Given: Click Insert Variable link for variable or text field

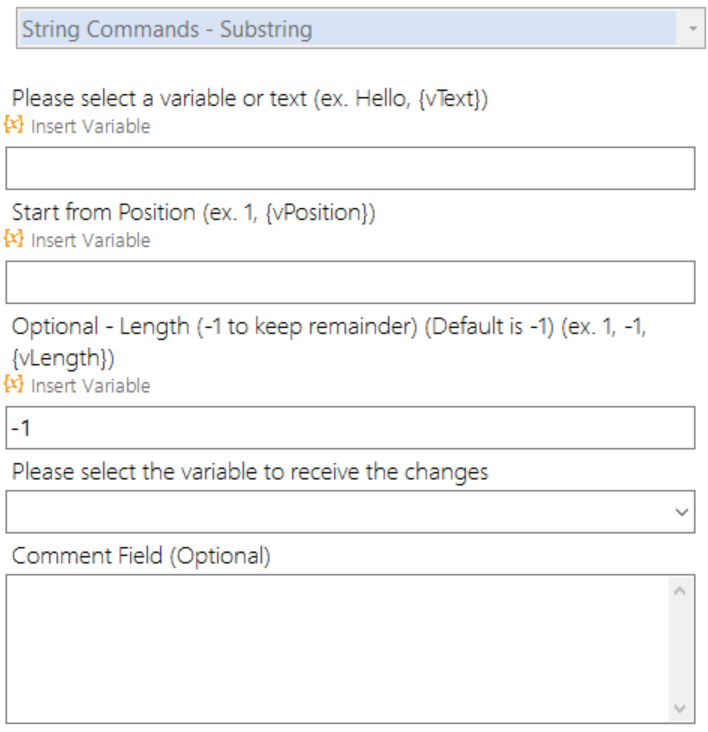Looking at the screenshot, I should [91, 126].
